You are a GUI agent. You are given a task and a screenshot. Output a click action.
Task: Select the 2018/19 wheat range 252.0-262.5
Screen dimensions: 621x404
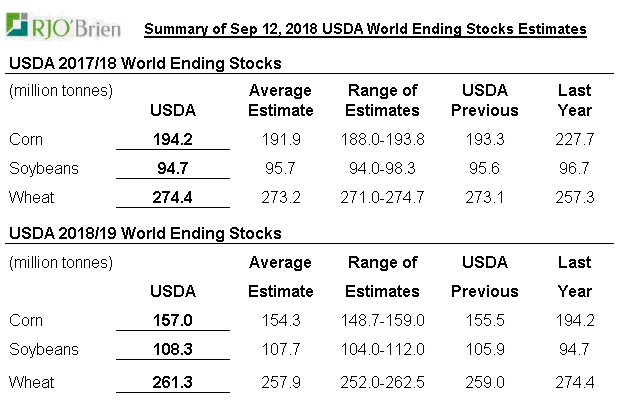[384, 383]
